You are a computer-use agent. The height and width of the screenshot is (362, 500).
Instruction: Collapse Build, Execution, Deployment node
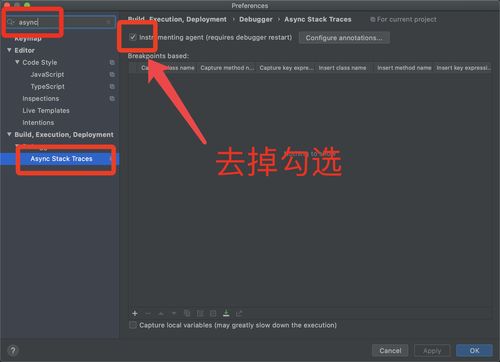pos(9,134)
